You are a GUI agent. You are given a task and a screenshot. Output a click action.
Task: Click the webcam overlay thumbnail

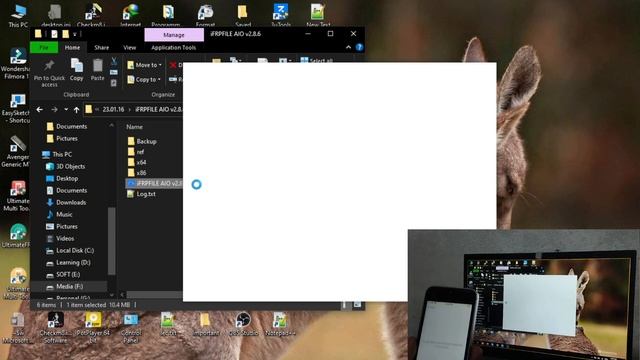[524, 294]
